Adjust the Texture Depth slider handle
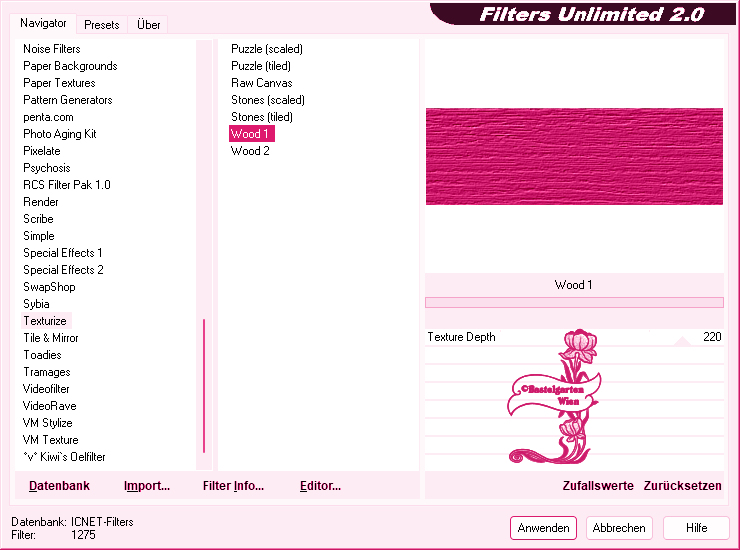This screenshot has height=550, width=740. pyautogui.click(x=682, y=341)
